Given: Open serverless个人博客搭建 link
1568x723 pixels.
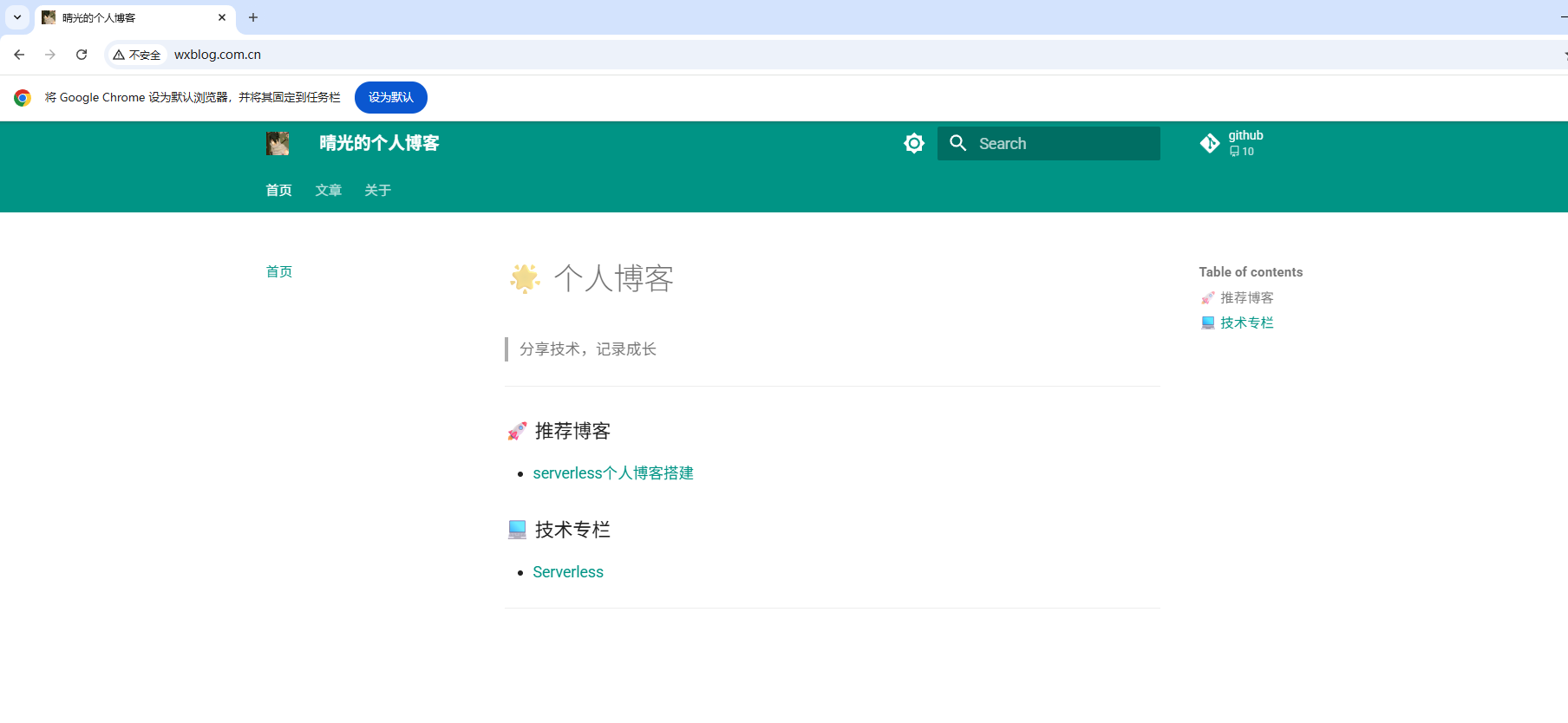Looking at the screenshot, I should (x=612, y=473).
